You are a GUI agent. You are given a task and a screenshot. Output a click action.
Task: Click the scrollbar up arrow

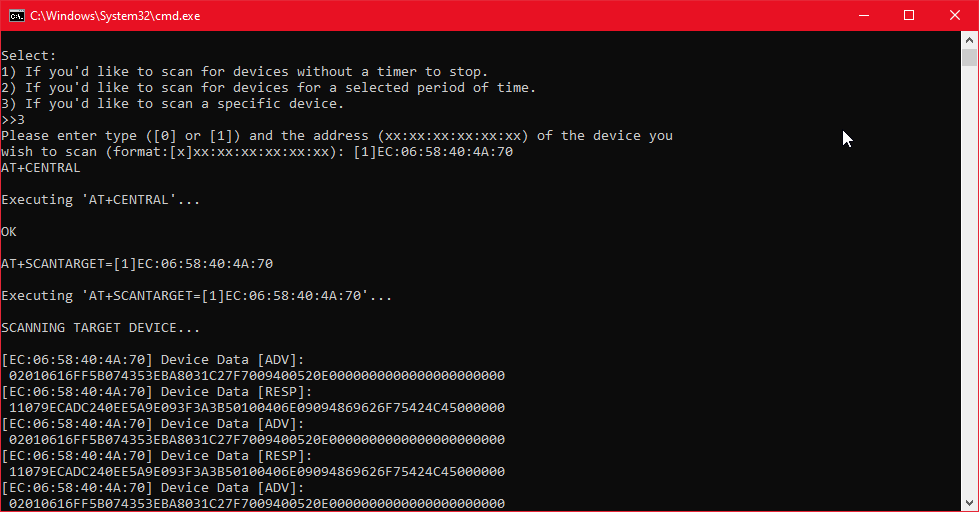coord(969,40)
